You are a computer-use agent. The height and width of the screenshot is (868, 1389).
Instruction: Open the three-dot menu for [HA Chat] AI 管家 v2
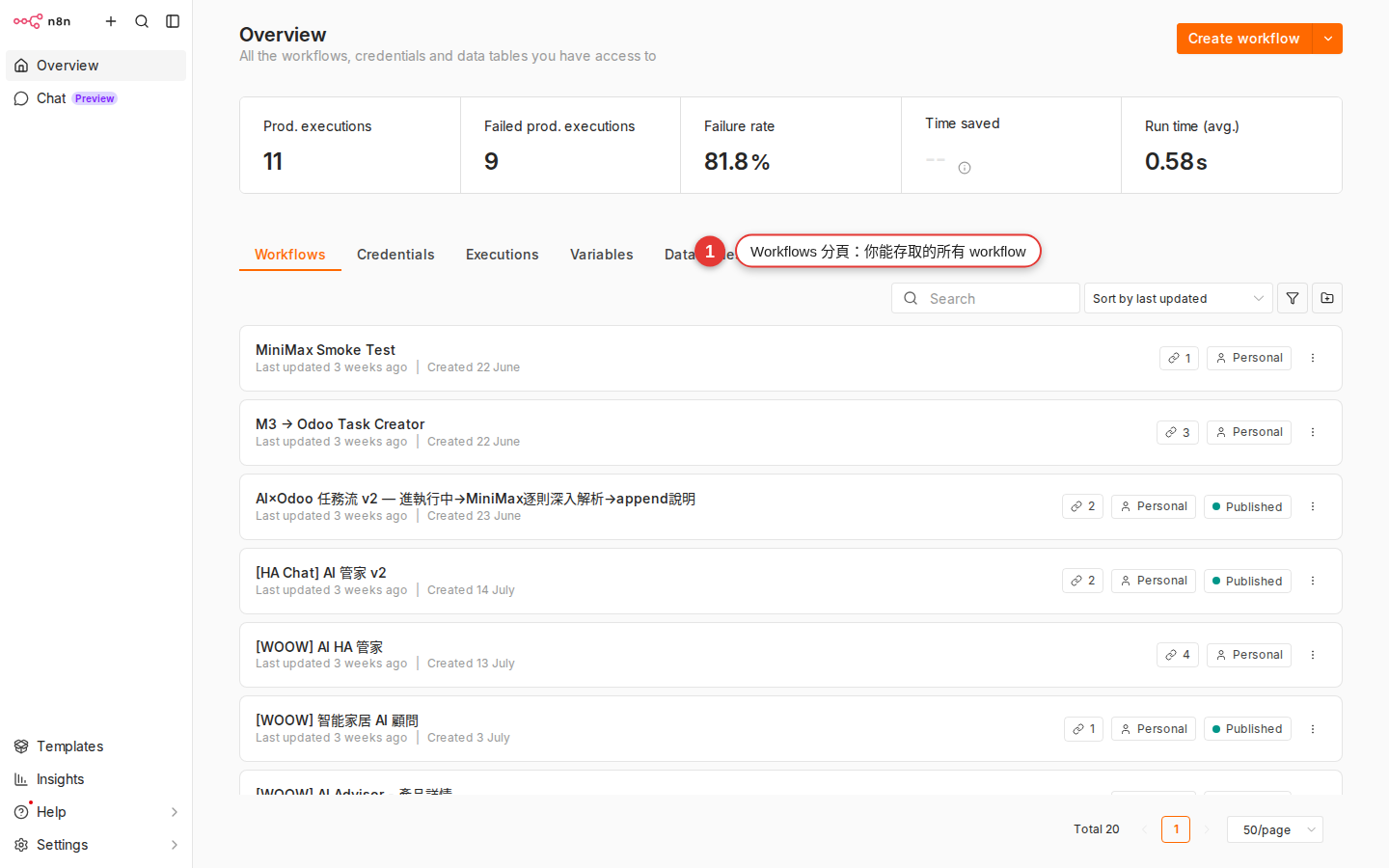click(x=1313, y=581)
